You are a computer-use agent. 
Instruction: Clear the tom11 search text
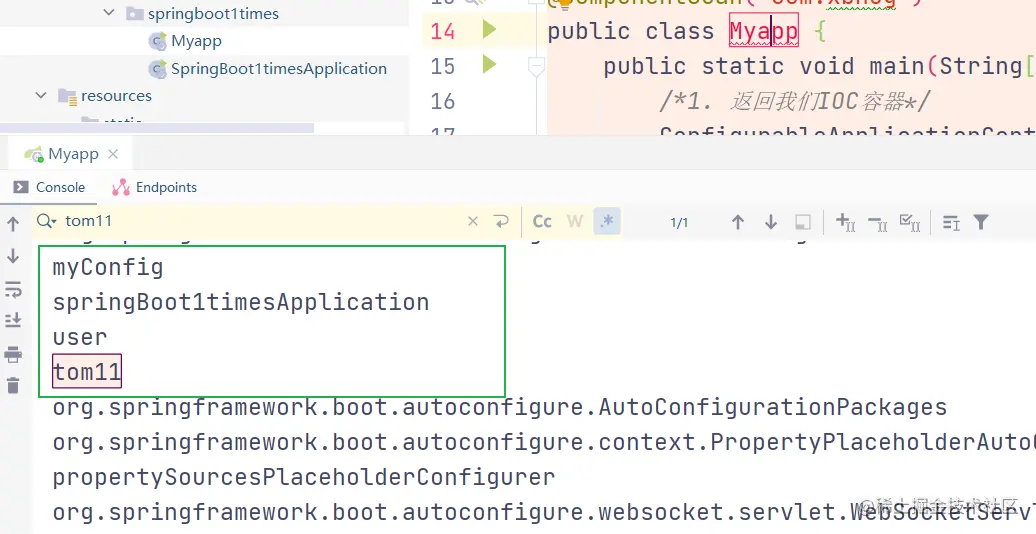click(473, 221)
